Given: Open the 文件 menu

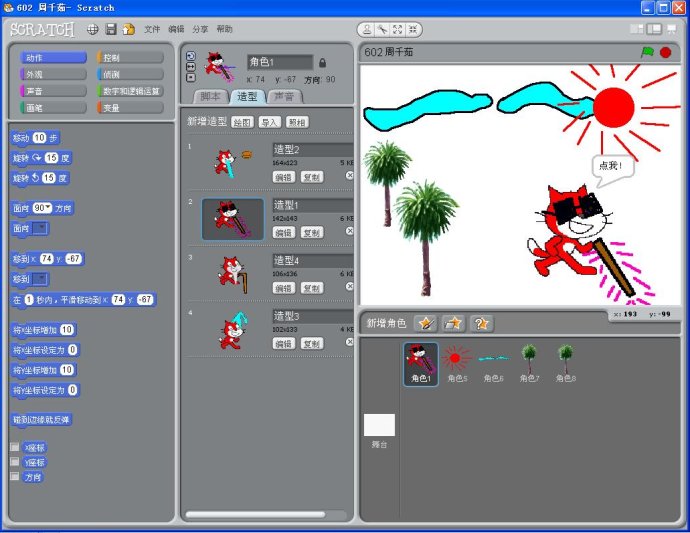Looking at the screenshot, I should (152, 29).
